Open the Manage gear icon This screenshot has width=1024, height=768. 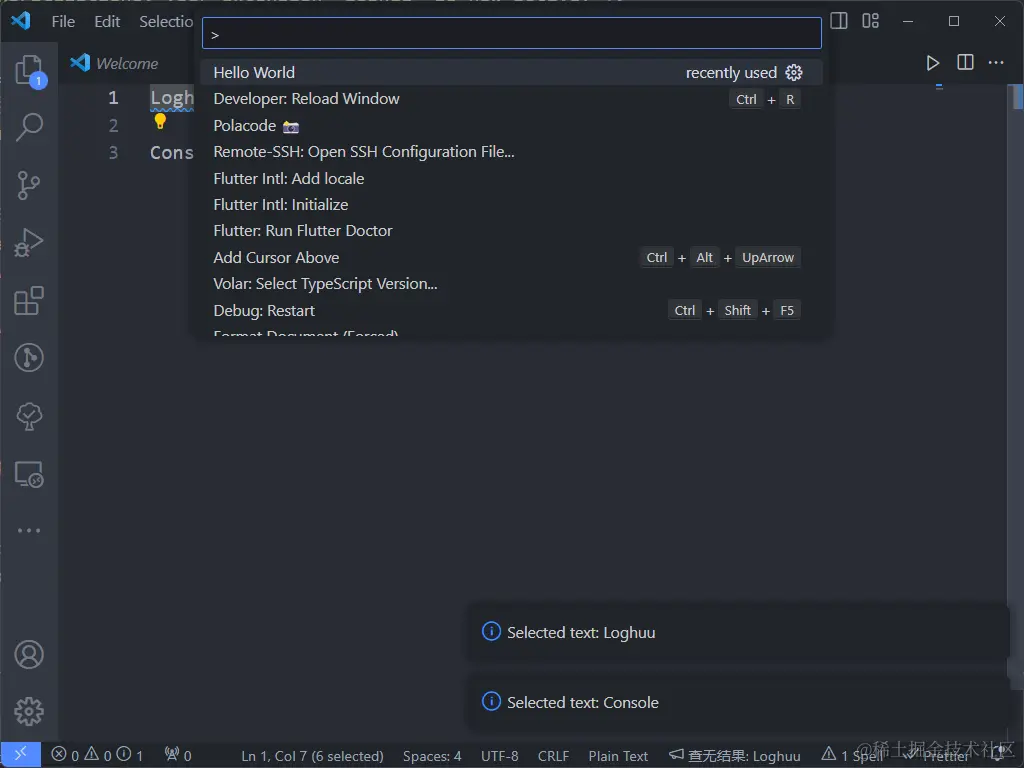(x=29, y=711)
